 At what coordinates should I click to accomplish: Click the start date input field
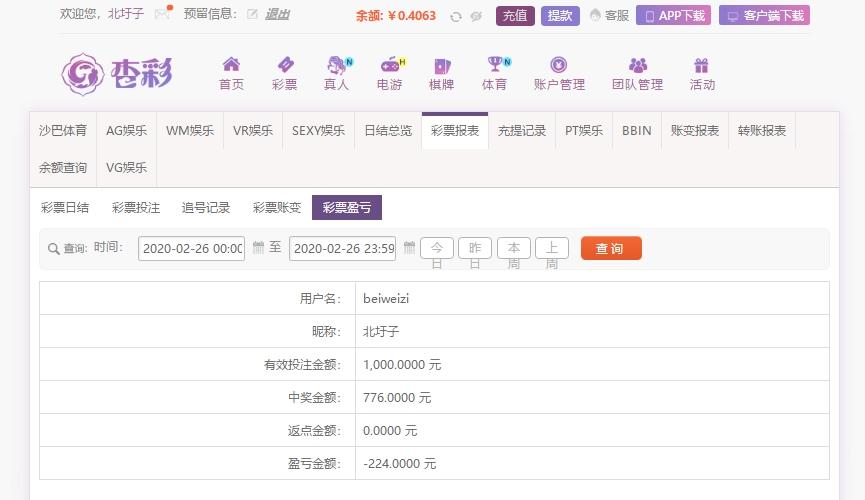point(192,248)
